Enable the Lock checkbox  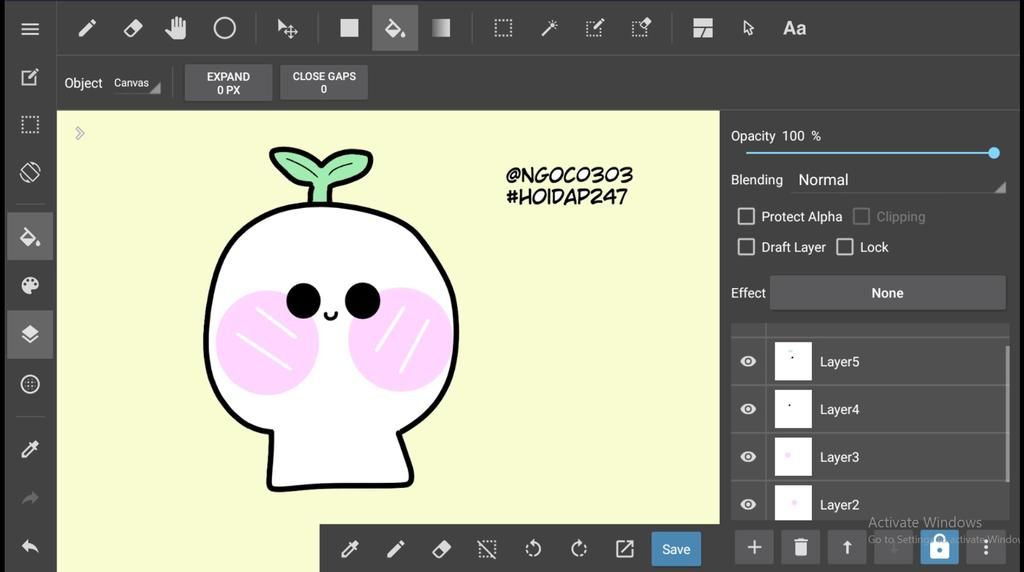tap(844, 247)
